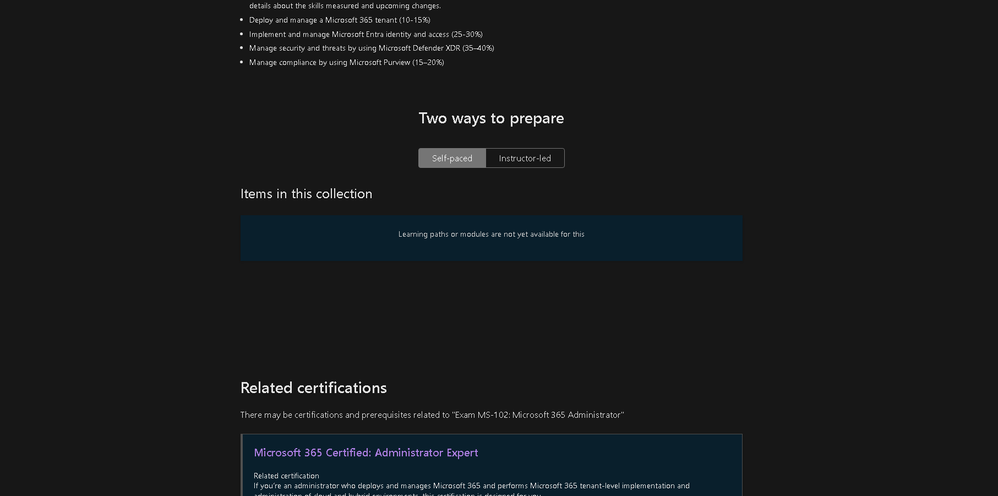Select 'Manage security and threats' Defender XDR text
This screenshot has height=496, width=998.
pos(372,48)
